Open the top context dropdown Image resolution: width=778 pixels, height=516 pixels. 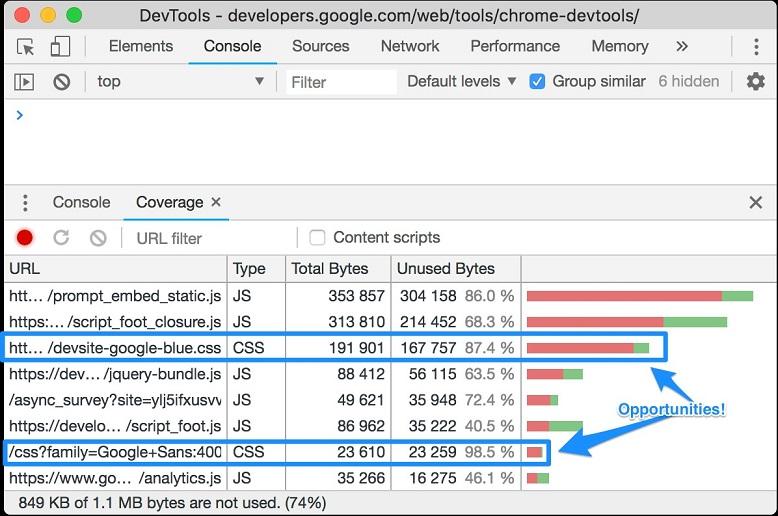(x=180, y=82)
